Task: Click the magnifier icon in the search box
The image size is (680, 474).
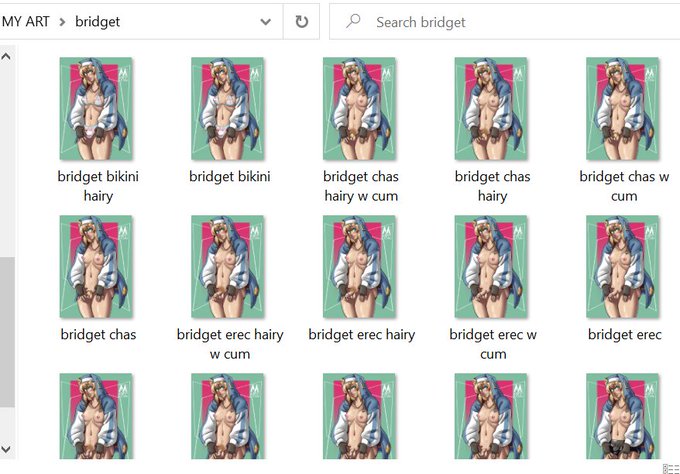Action: click(353, 21)
